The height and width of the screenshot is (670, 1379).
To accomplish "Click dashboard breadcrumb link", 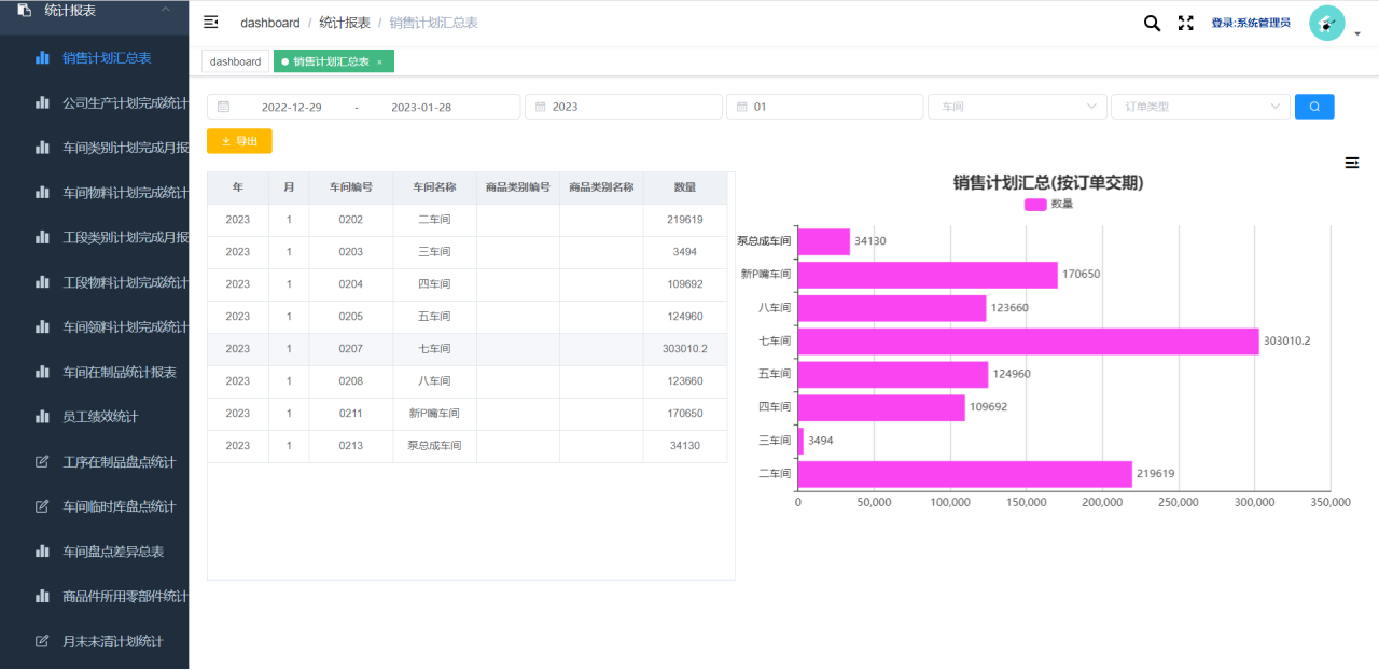I will 269,23.
